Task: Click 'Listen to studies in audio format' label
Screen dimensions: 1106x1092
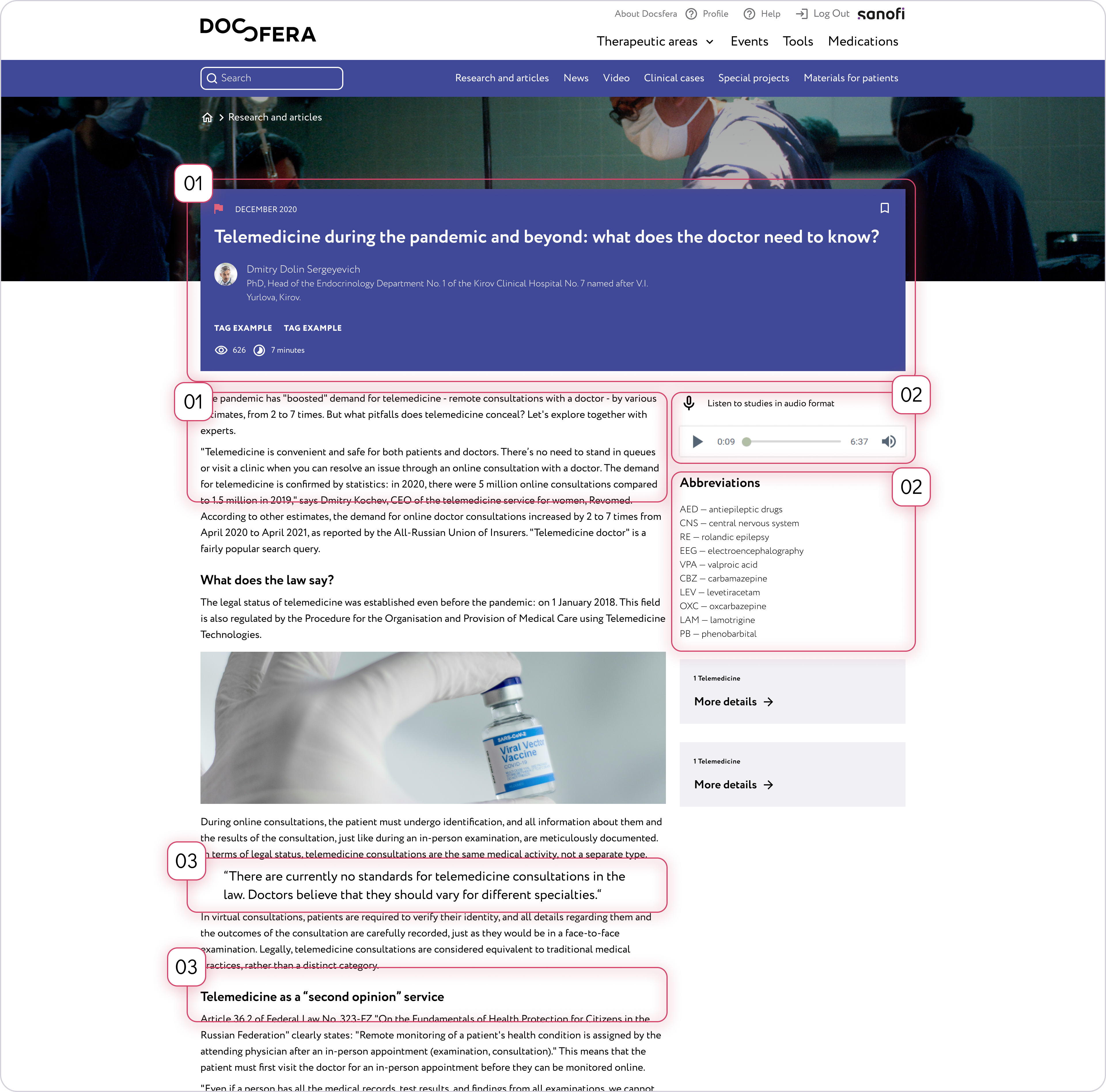Action: pyautogui.click(x=770, y=403)
